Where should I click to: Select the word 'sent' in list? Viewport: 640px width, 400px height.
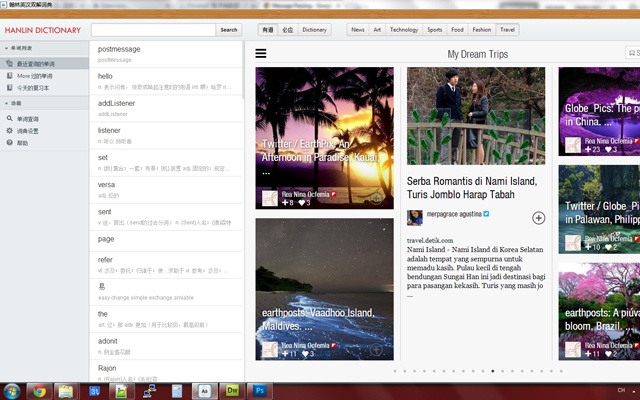point(166,217)
